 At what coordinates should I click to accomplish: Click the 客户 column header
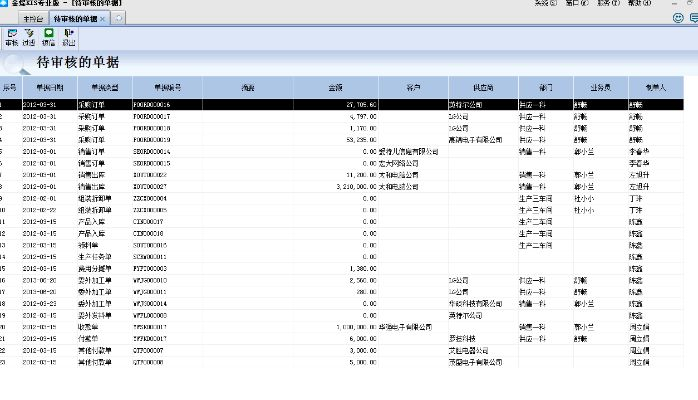click(x=414, y=88)
